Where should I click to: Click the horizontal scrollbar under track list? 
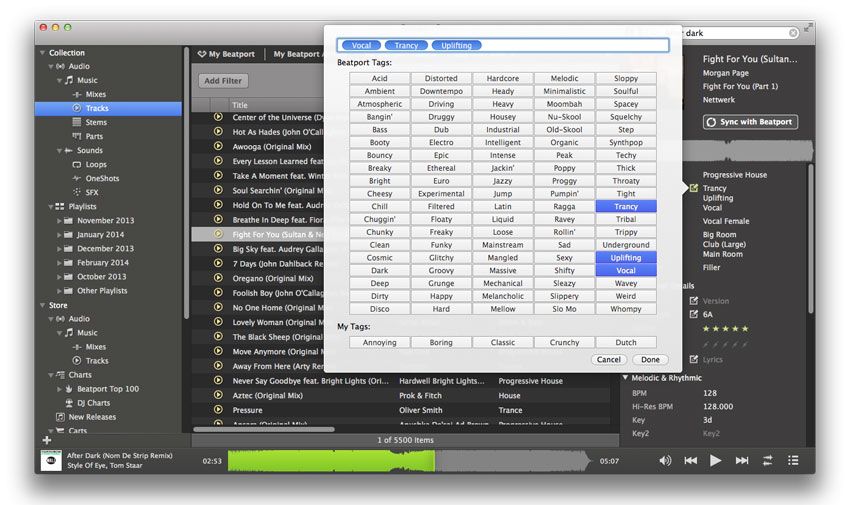[264, 429]
